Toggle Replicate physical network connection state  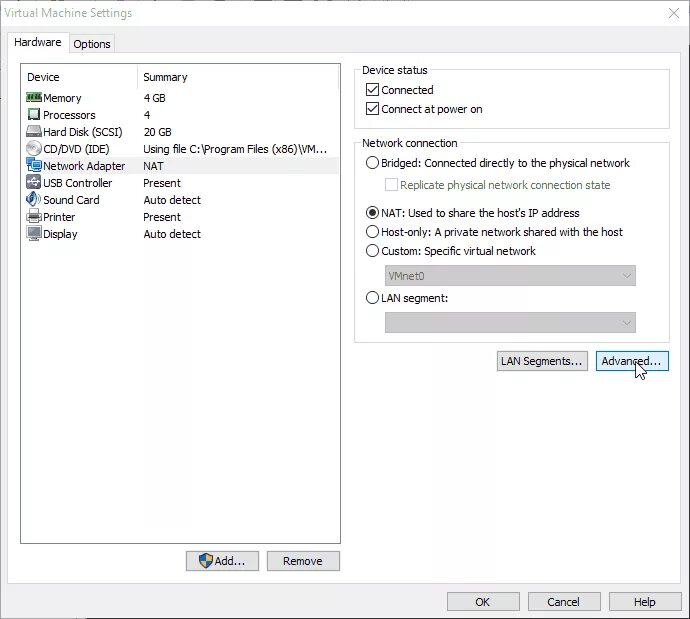(391, 185)
